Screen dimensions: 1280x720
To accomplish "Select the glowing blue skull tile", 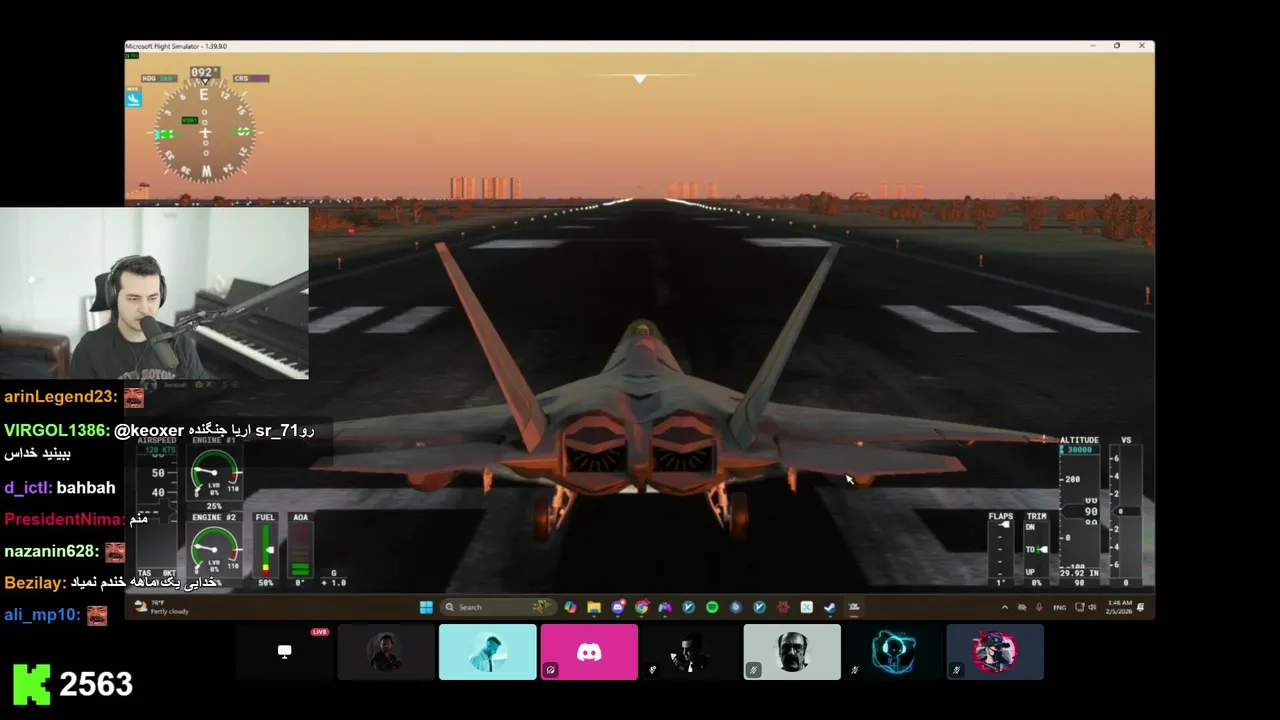I will click(893, 652).
